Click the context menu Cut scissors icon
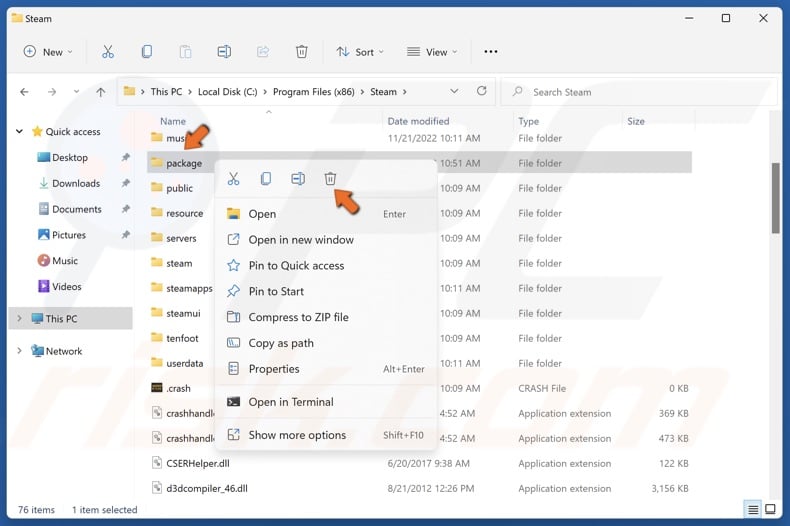This screenshot has width=790, height=526. [233, 179]
